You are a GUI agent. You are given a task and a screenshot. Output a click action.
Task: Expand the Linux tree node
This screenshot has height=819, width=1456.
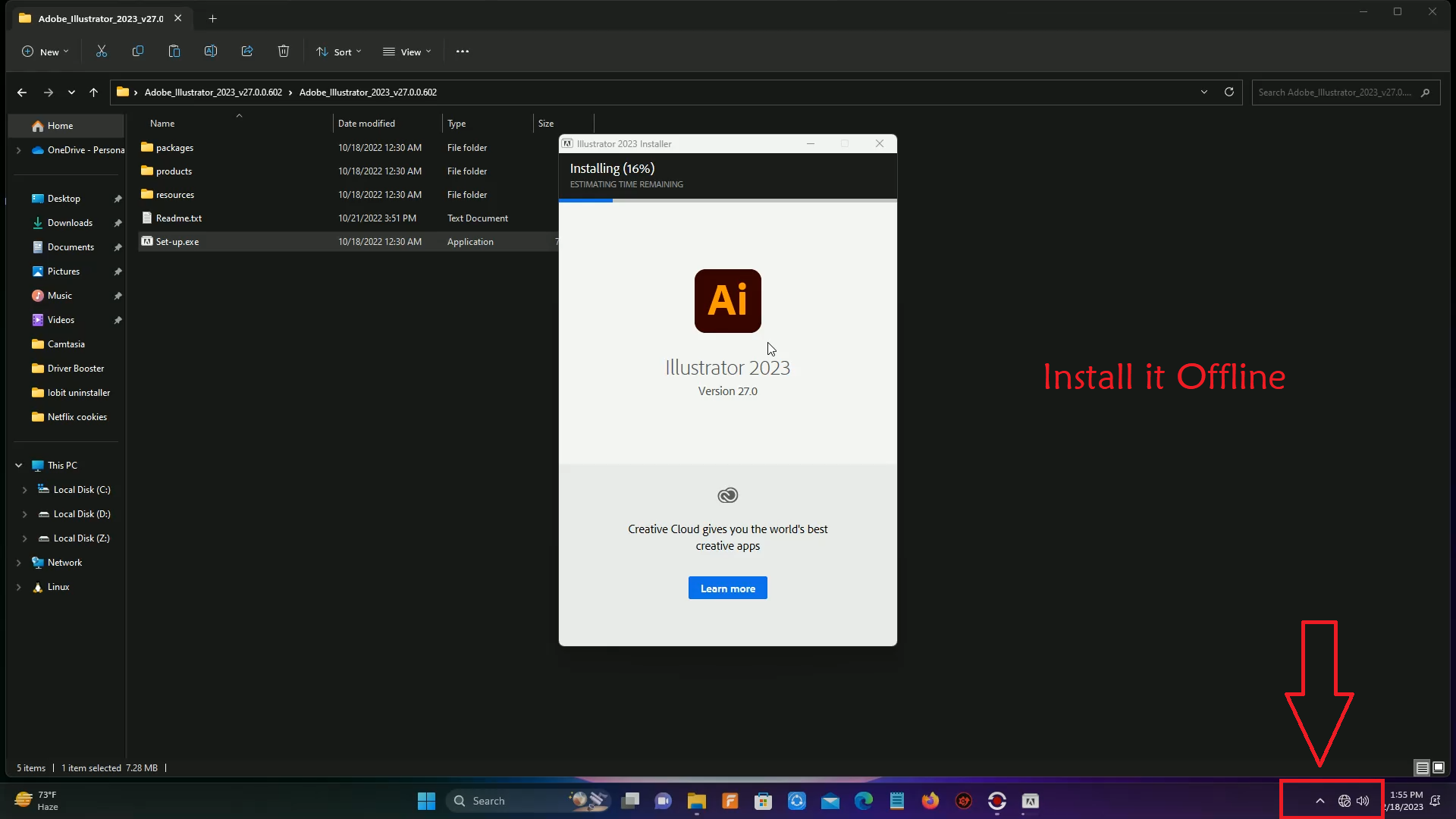tap(18, 587)
